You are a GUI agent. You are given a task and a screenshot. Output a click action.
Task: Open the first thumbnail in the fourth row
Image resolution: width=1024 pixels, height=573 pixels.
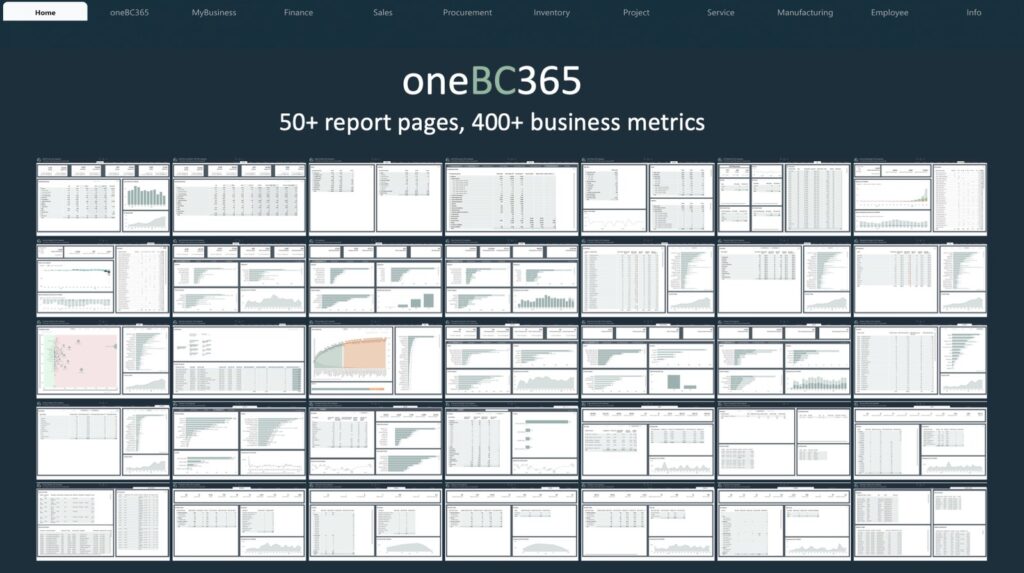coord(103,440)
